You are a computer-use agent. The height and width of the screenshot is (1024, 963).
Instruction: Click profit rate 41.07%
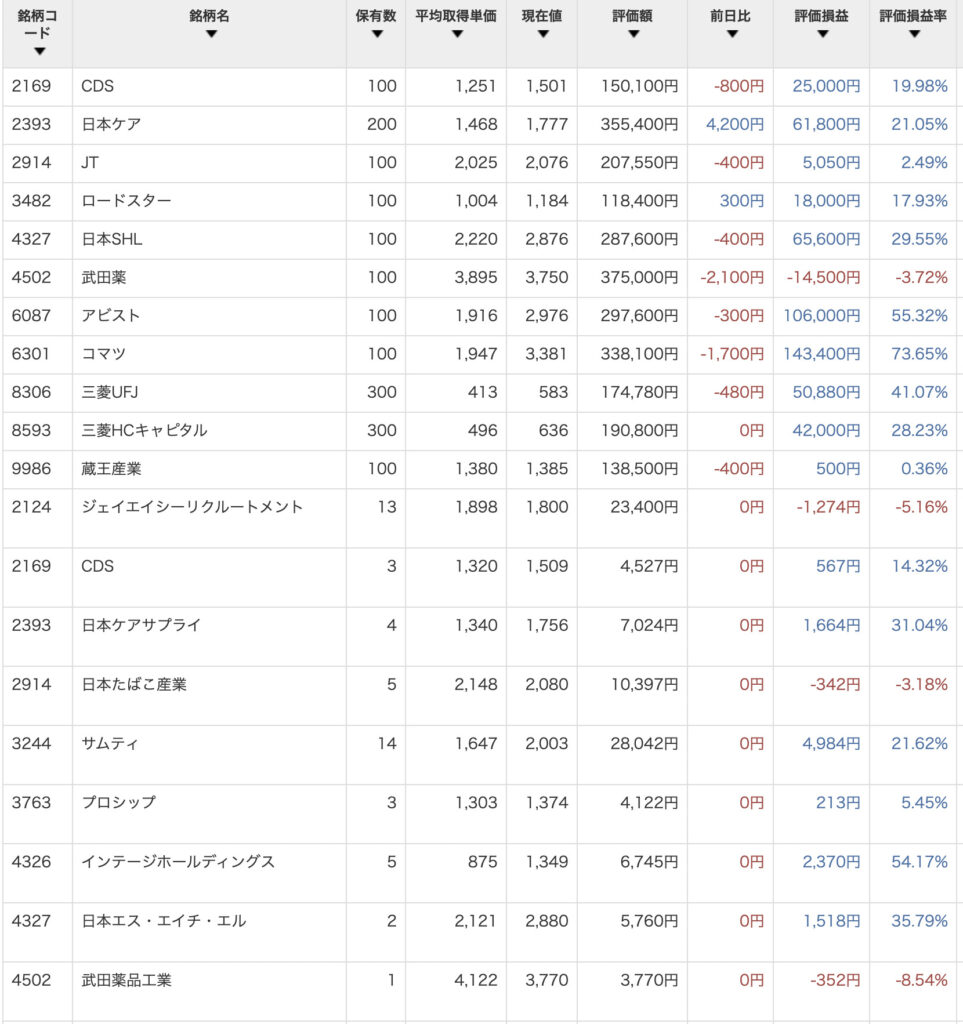pos(919,392)
